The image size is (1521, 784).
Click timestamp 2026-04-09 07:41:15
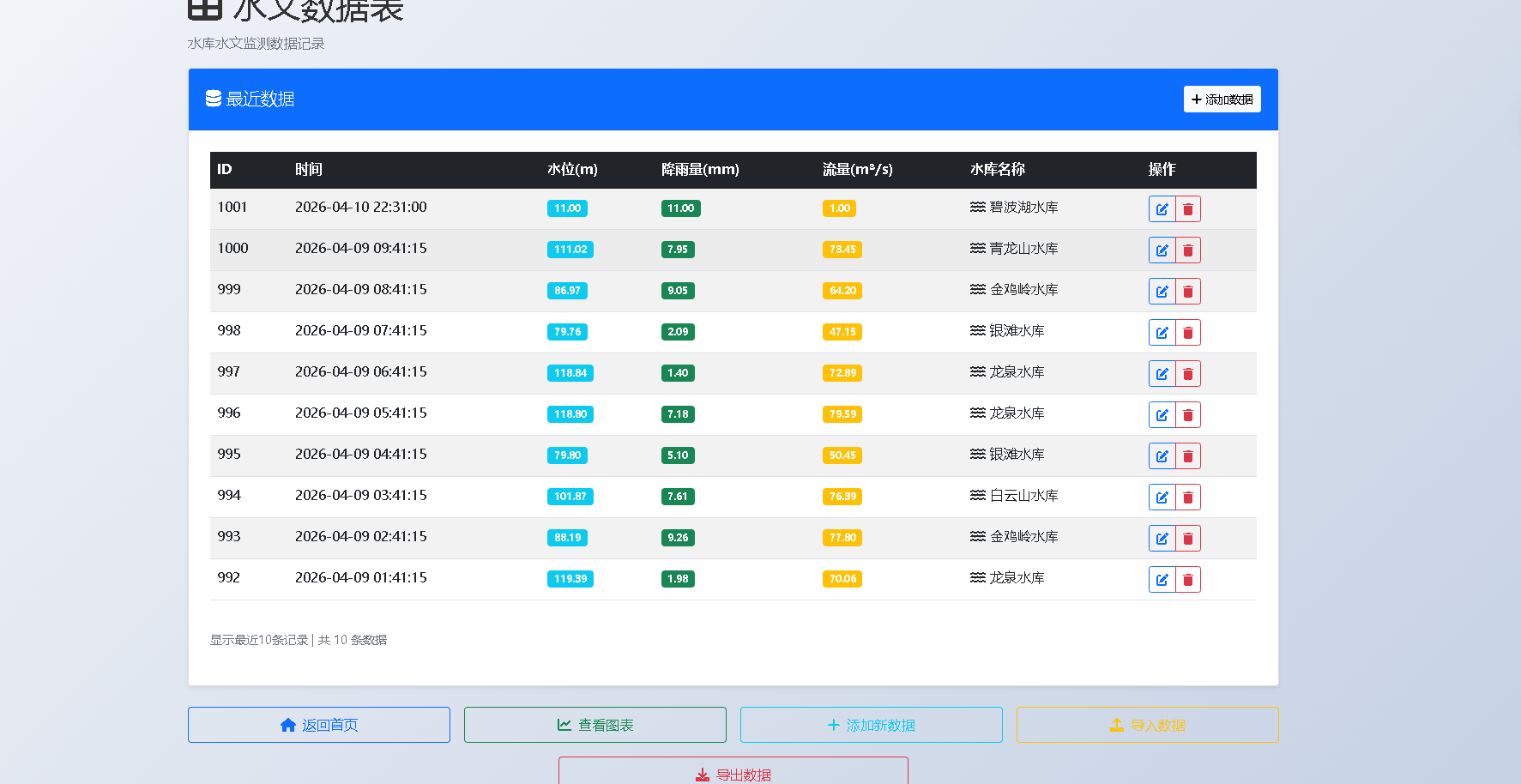(x=361, y=331)
